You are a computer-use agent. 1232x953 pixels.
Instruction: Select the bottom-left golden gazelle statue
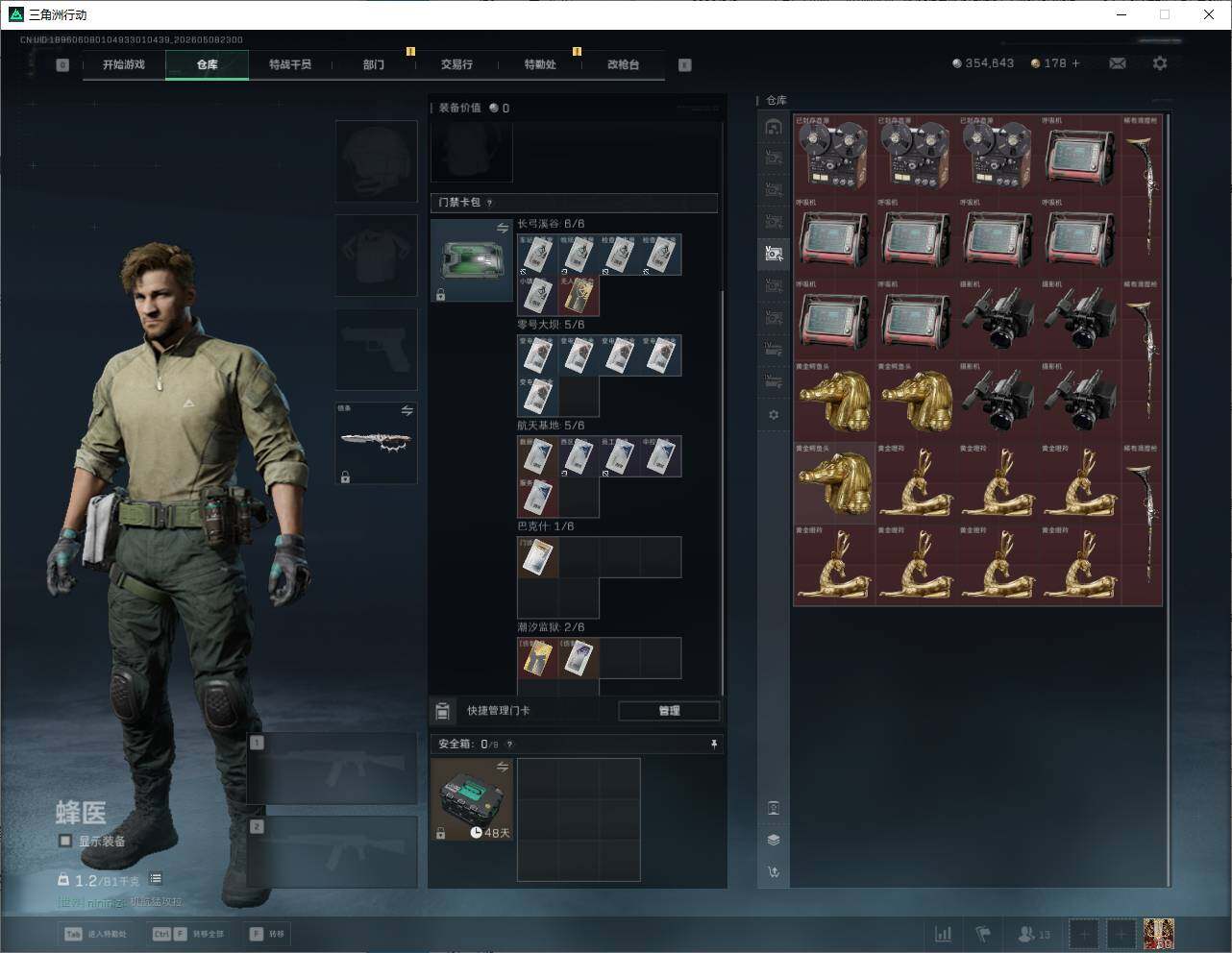834,565
